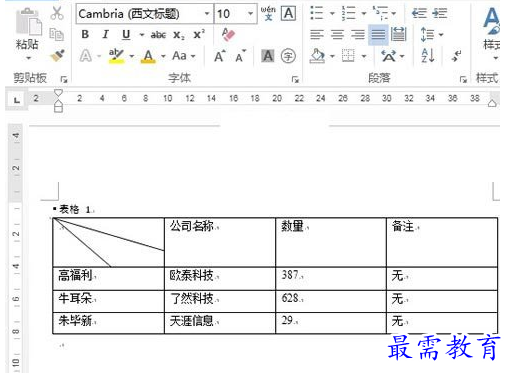This screenshot has height=379, width=509.
Task: Expand the Bullets dropdown arrow
Action: [332, 14]
